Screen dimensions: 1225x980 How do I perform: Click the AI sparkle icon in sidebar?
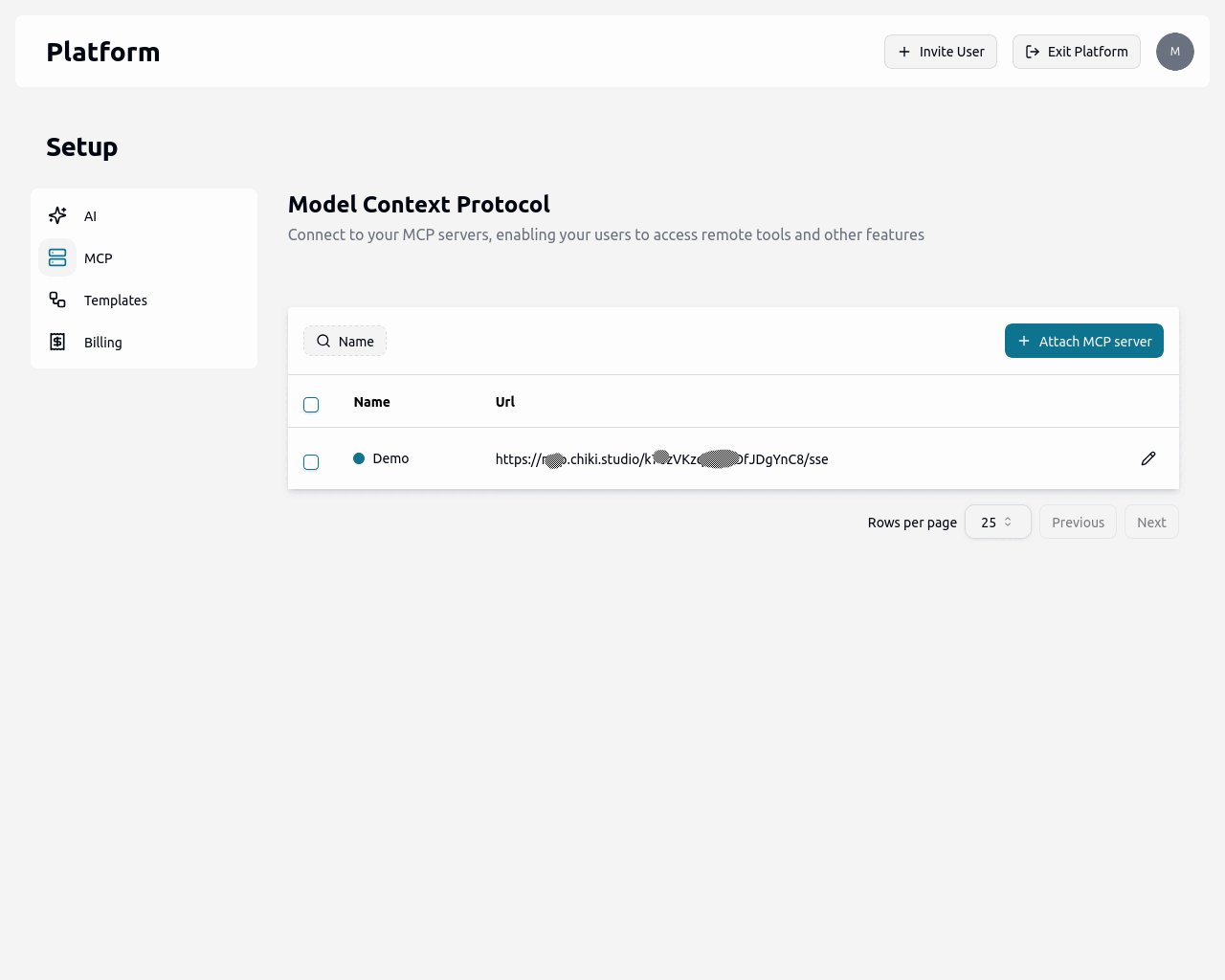click(x=57, y=215)
